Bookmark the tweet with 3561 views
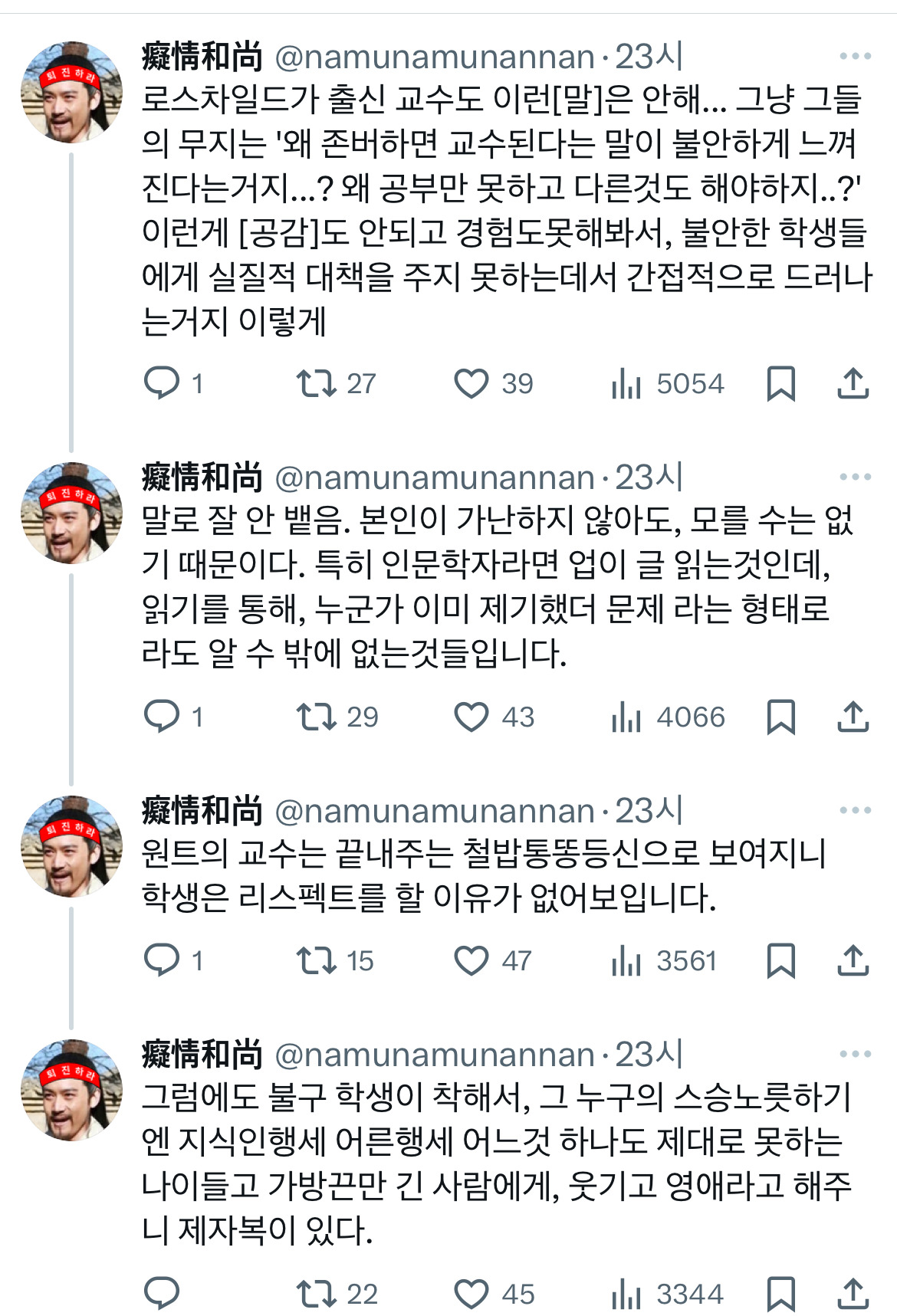 pyautogui.click(x=780, y=960)
